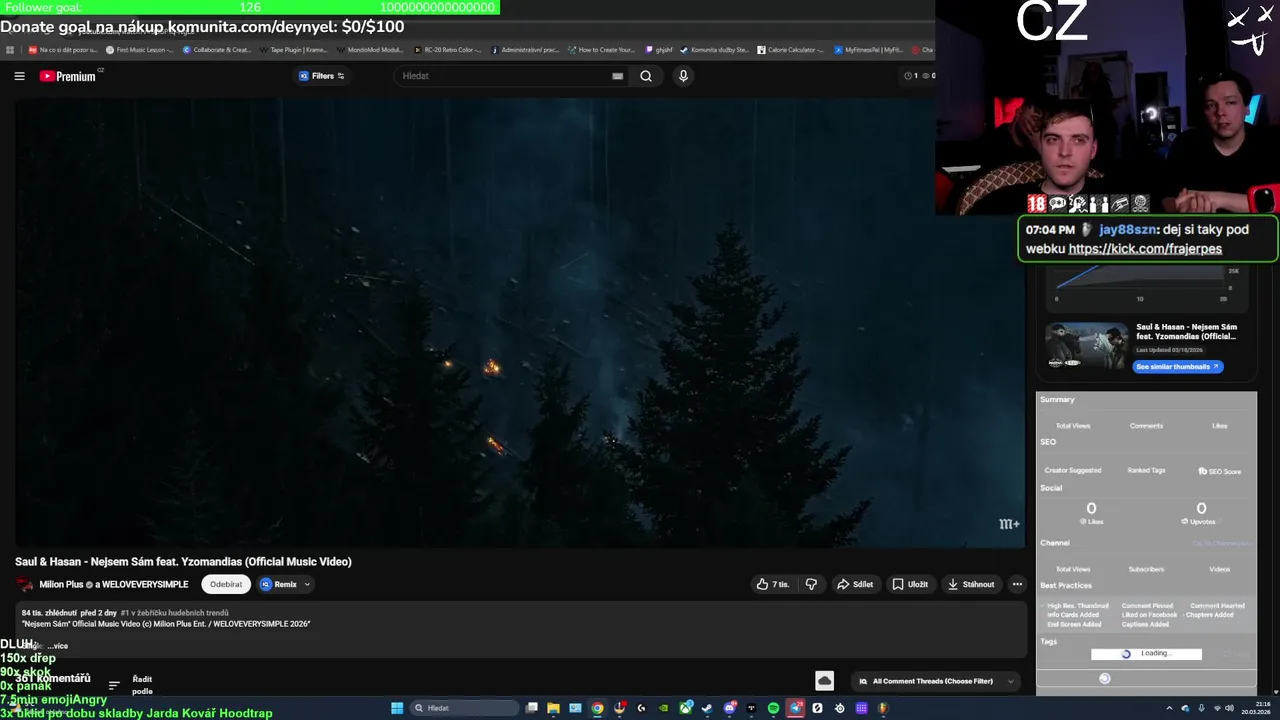Switch to Google Chrome in taskbar
Screen dimensions: 1280x720
597,708
